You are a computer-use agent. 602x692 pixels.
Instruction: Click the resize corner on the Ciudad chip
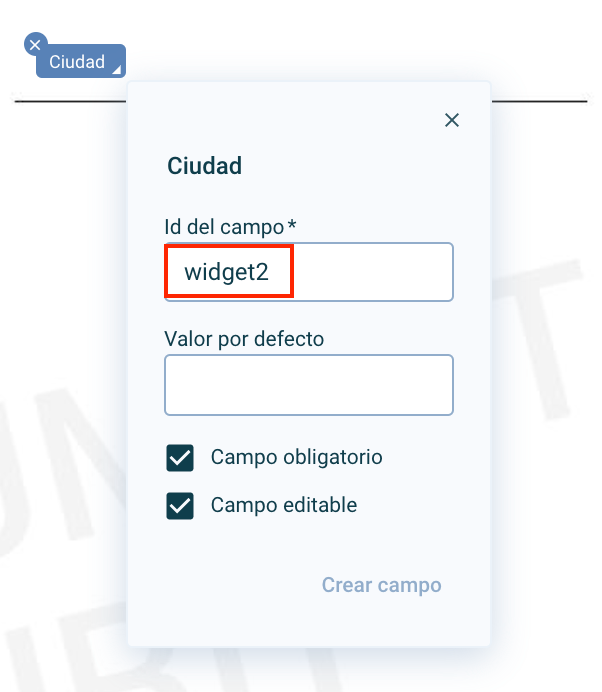[x=117, y=69]
